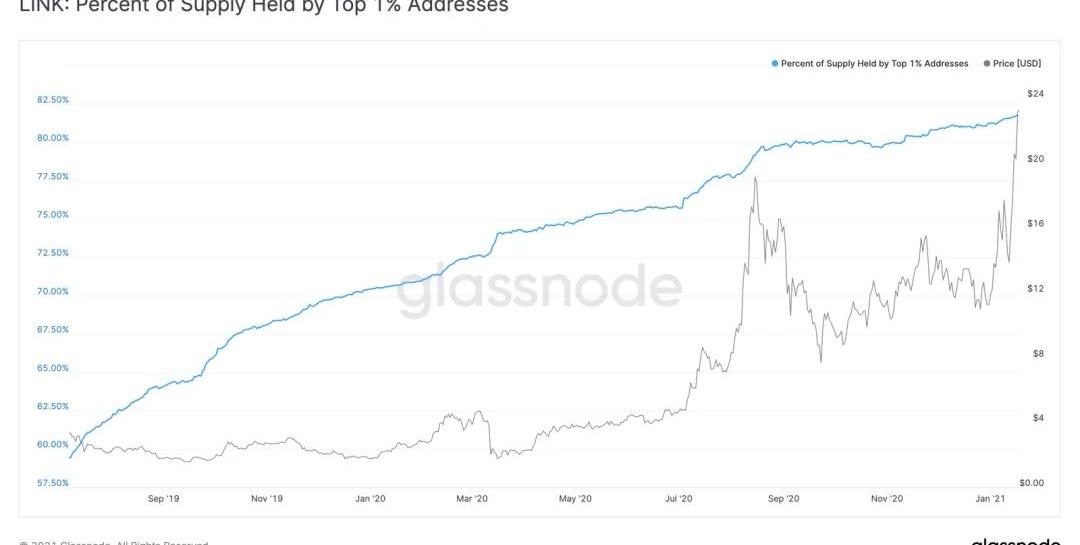Click the $24 price axis label
This screenshot has height=545, width=1080.
click(x=1036, y=94)
